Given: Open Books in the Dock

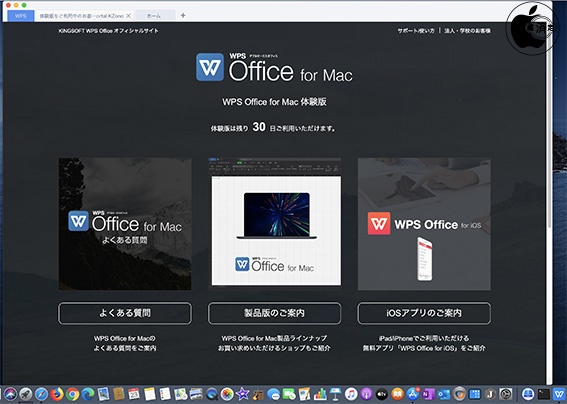Looking at the screenshot, I should point(397,394).
